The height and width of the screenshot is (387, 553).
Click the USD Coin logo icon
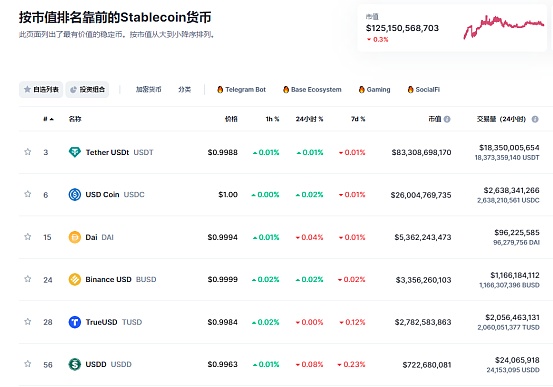click(74, 194)
